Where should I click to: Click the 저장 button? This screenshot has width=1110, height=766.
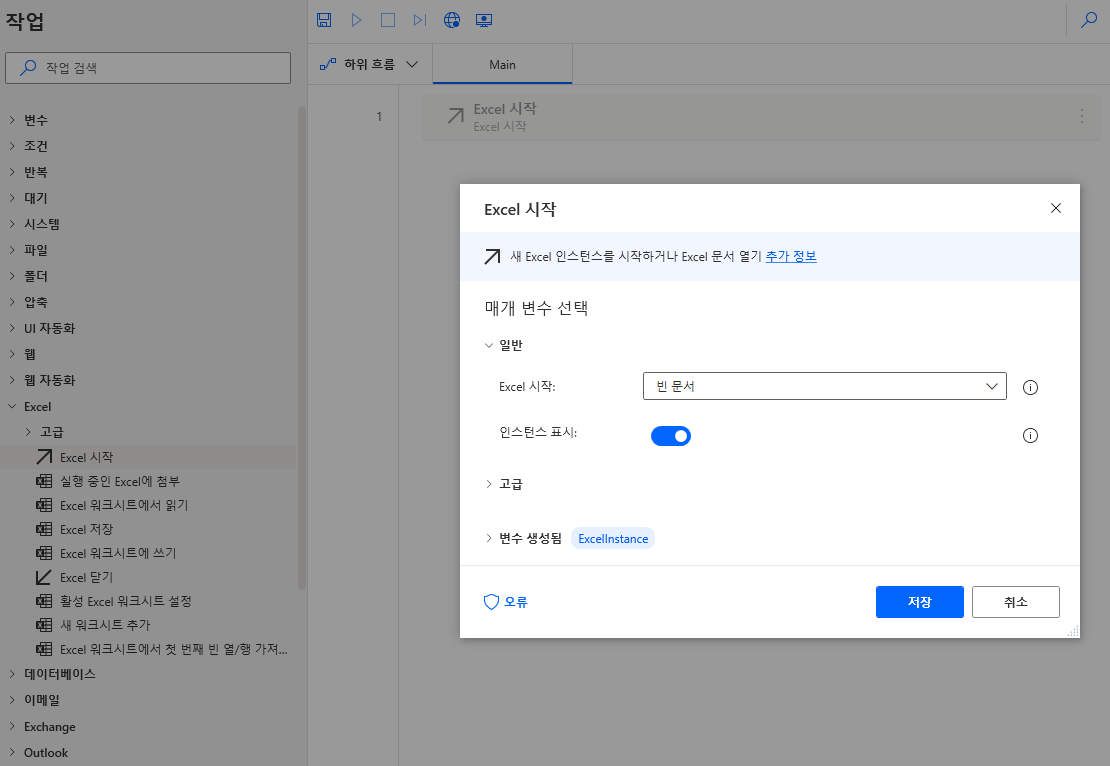920,602
